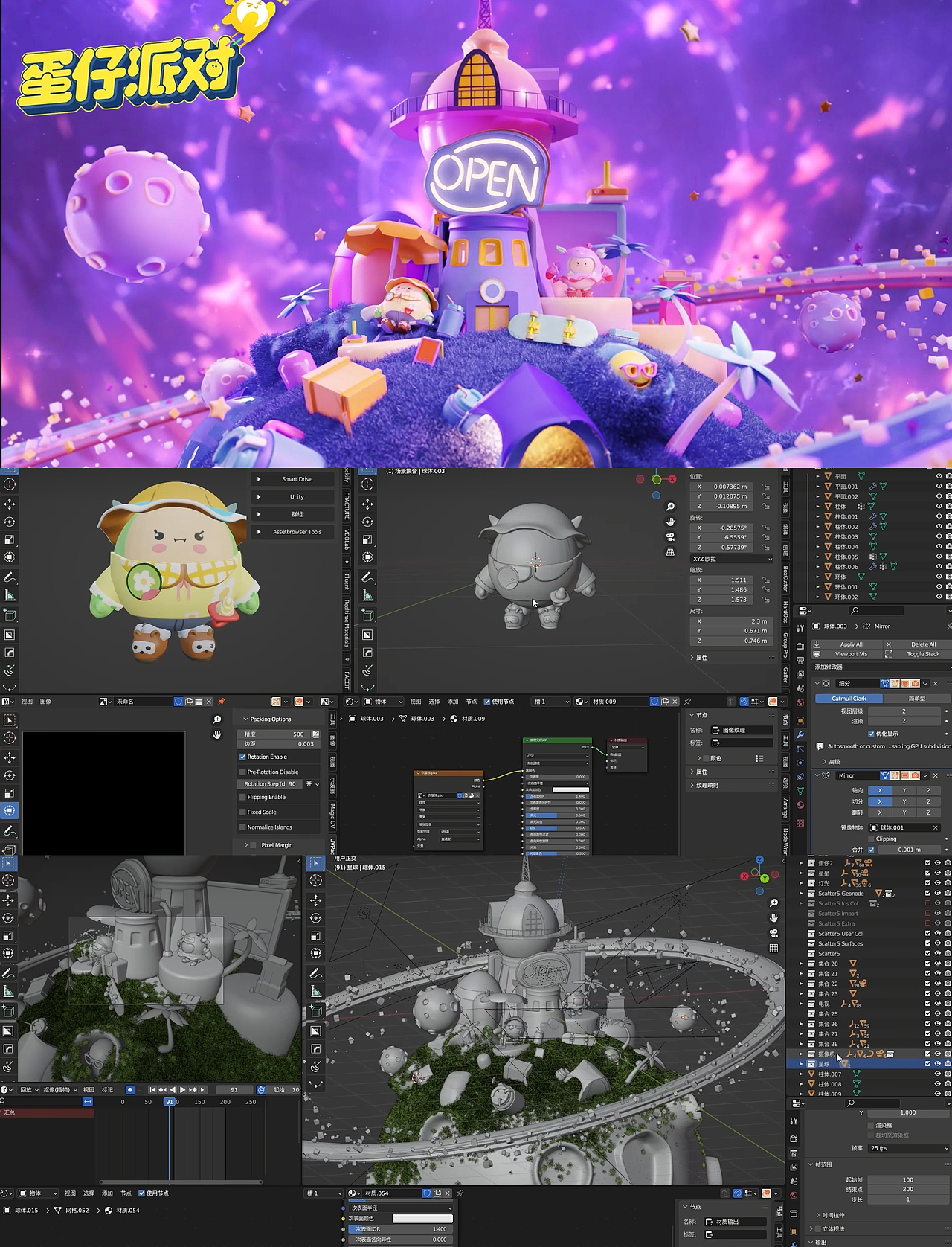Click the zoom magnifier in the UV editor
The width and height of the screenshot is (952, 1247).
(216, 719)
